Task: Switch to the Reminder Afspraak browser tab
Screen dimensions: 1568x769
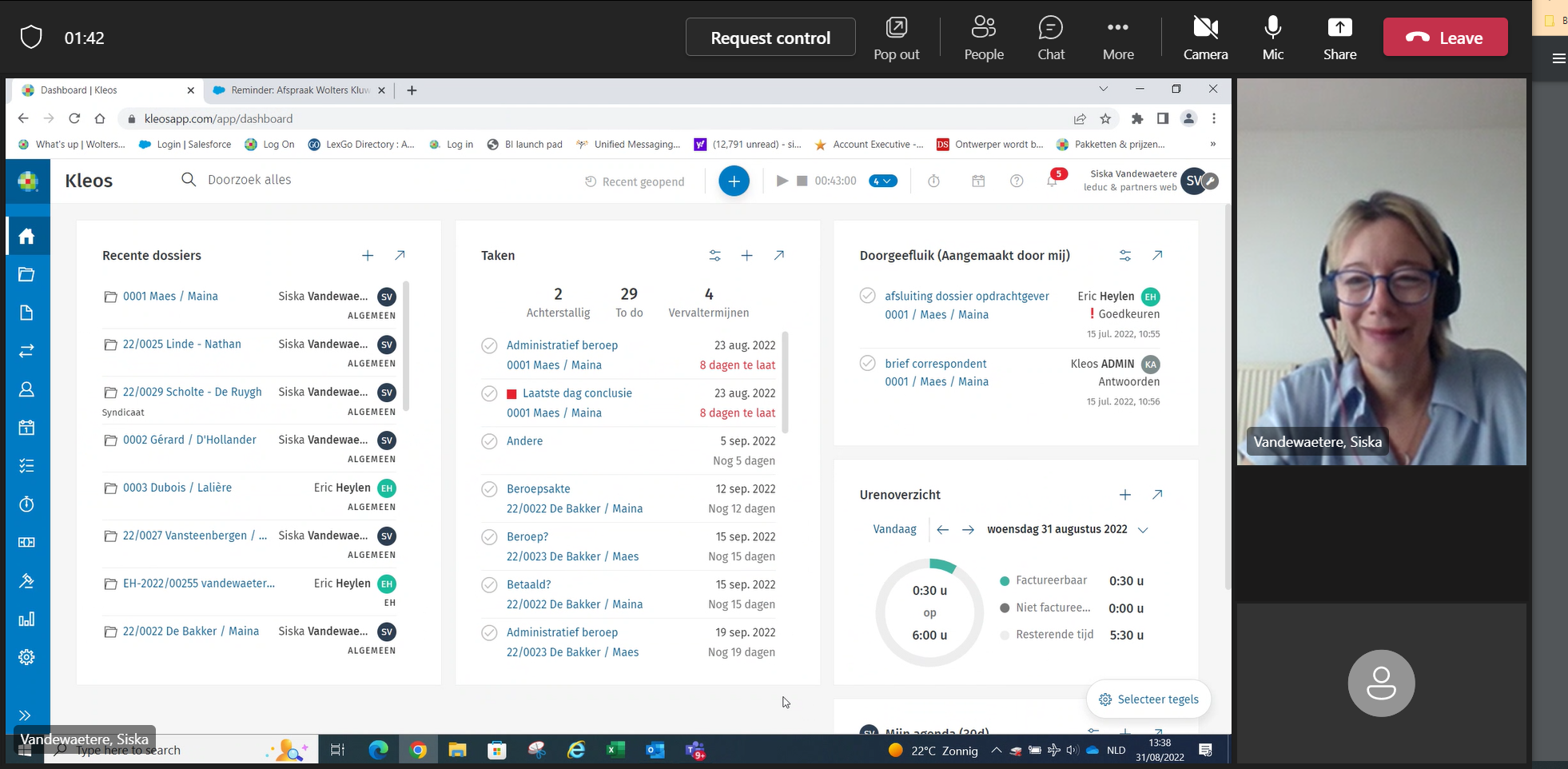Action: pyautogui.click(x=299, y=90)
